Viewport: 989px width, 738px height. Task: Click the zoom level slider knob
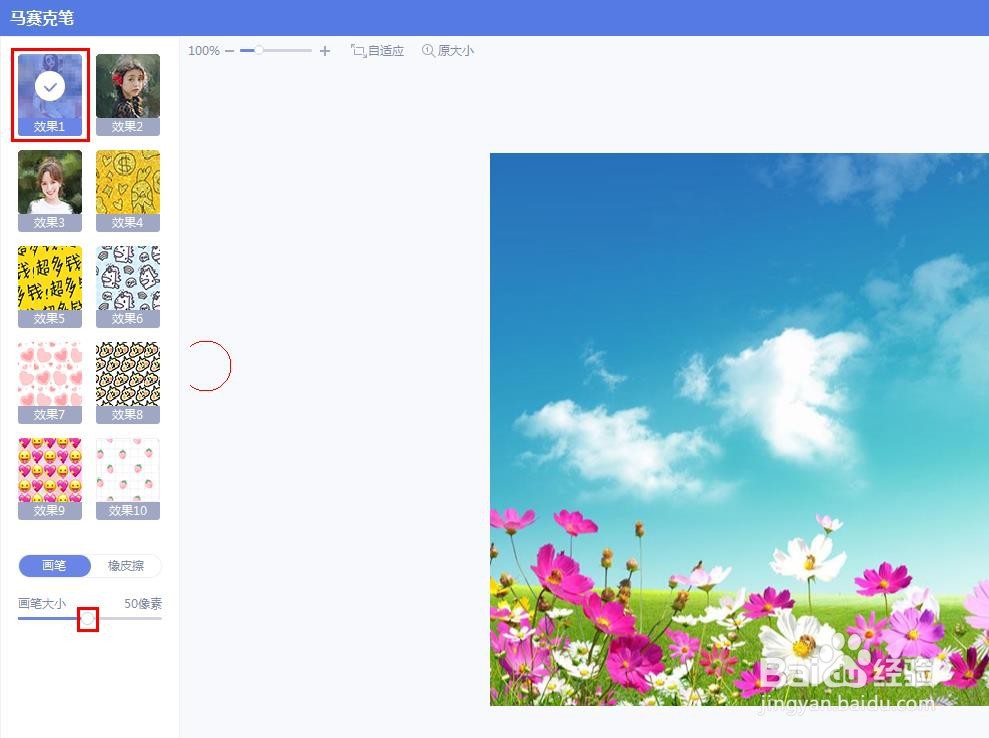coord(261,48)
